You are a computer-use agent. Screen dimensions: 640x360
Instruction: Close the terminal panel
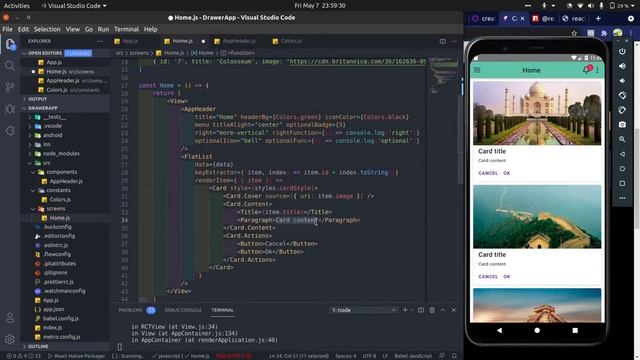click(x=453, y=310)
